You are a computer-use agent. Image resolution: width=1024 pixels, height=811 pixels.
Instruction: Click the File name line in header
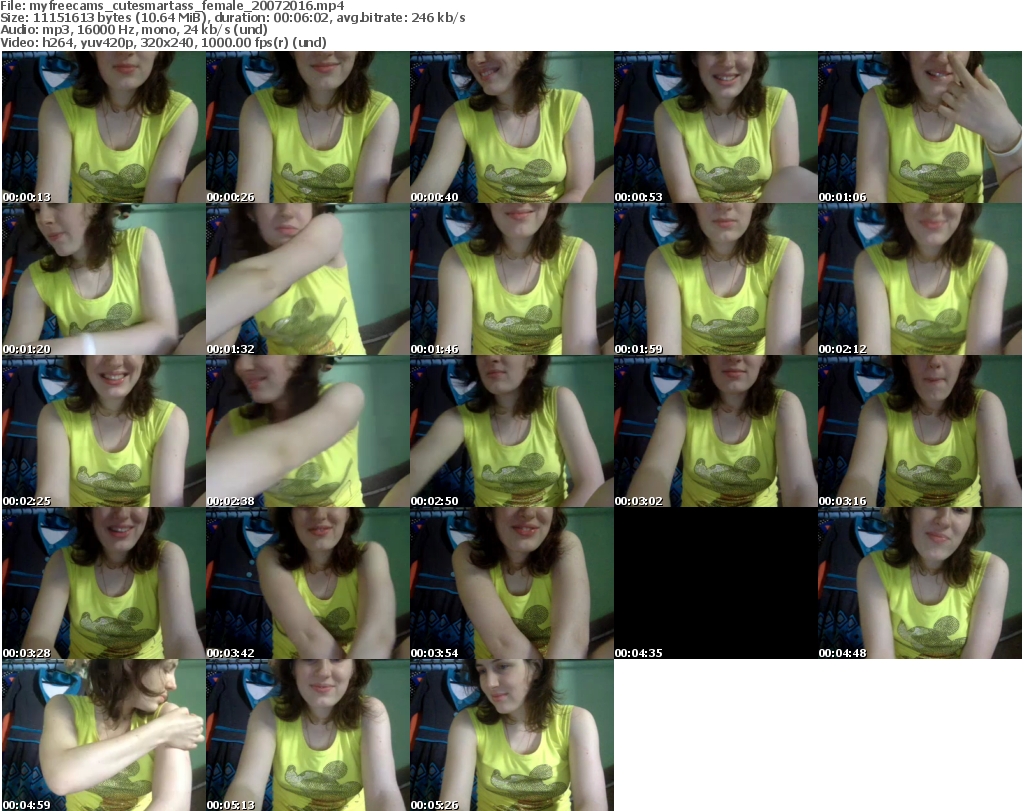coord(172,6)
